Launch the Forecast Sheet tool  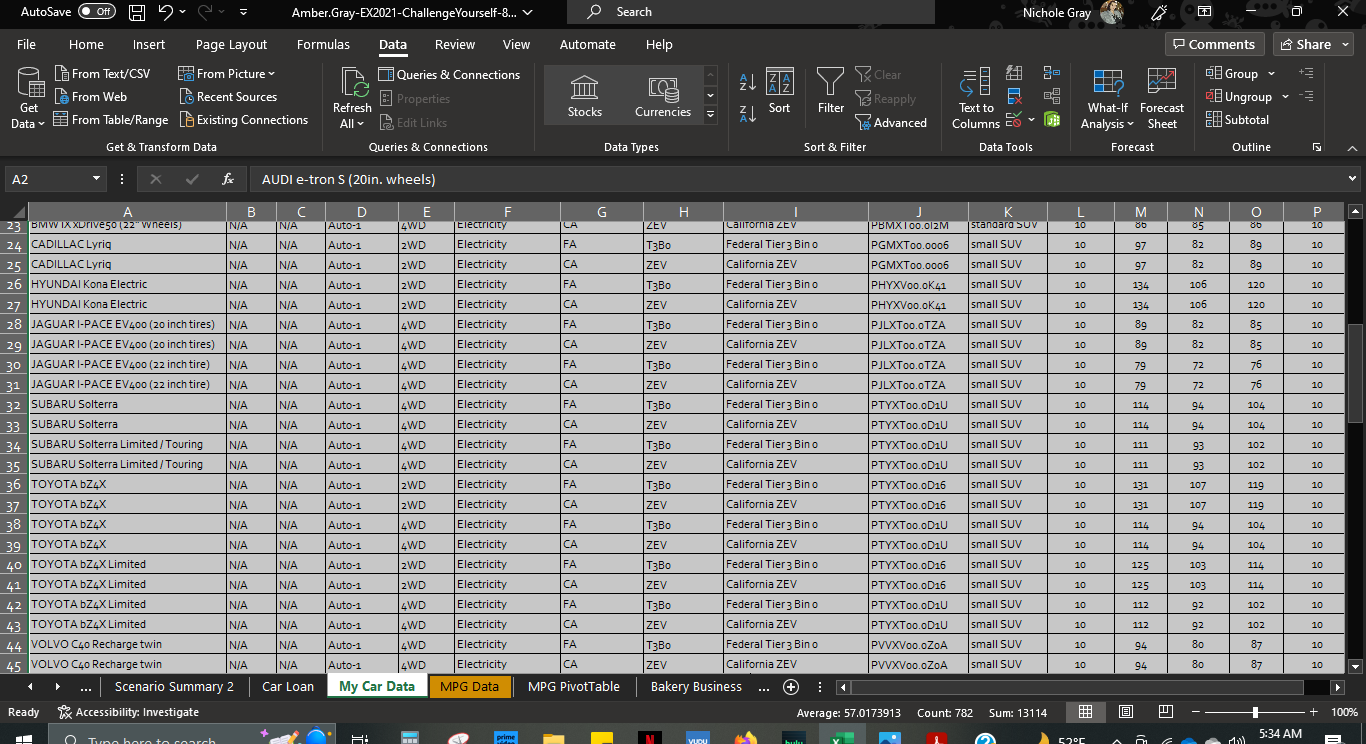coord(1161,97)
